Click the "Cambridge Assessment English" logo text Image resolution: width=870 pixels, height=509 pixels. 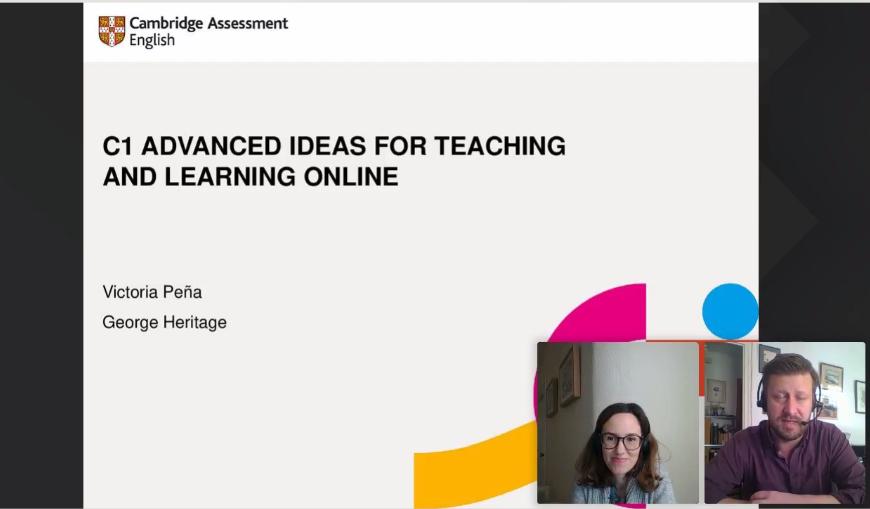(208, 31)
